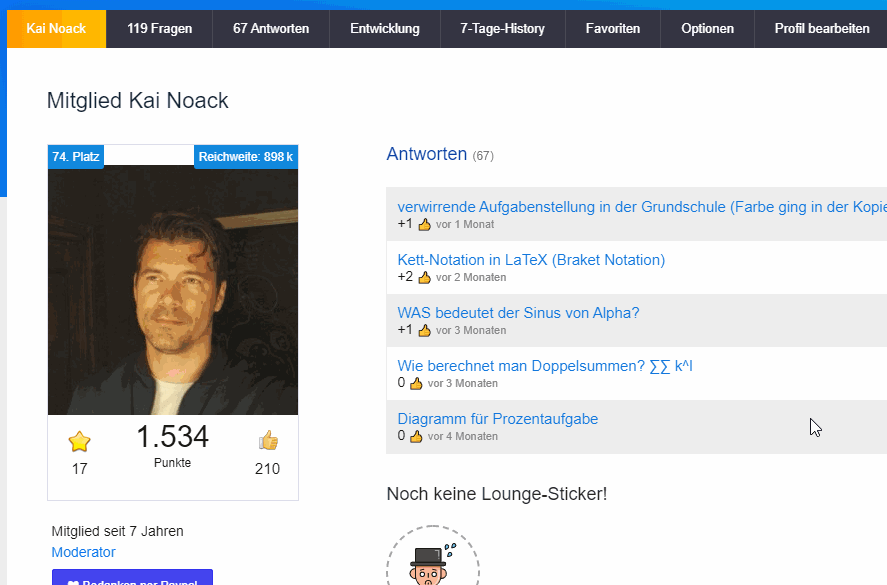Click the 'vor 4 Monaten' timestamp
Screen dimensions: 887x585
[463, 436]
